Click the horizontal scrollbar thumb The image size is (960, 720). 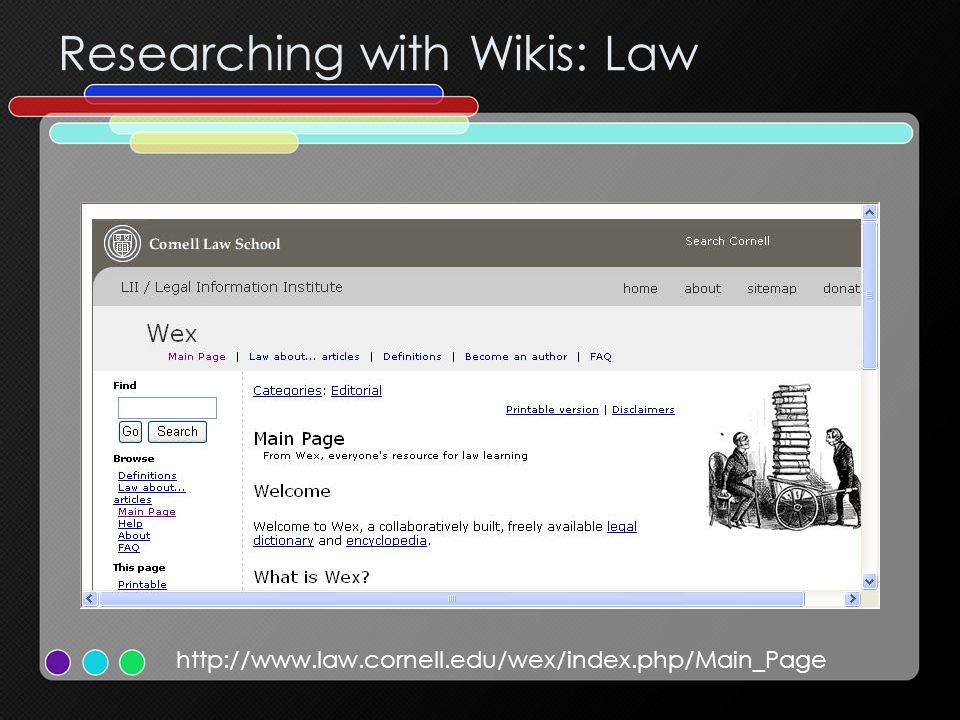(x=452, y=598)
